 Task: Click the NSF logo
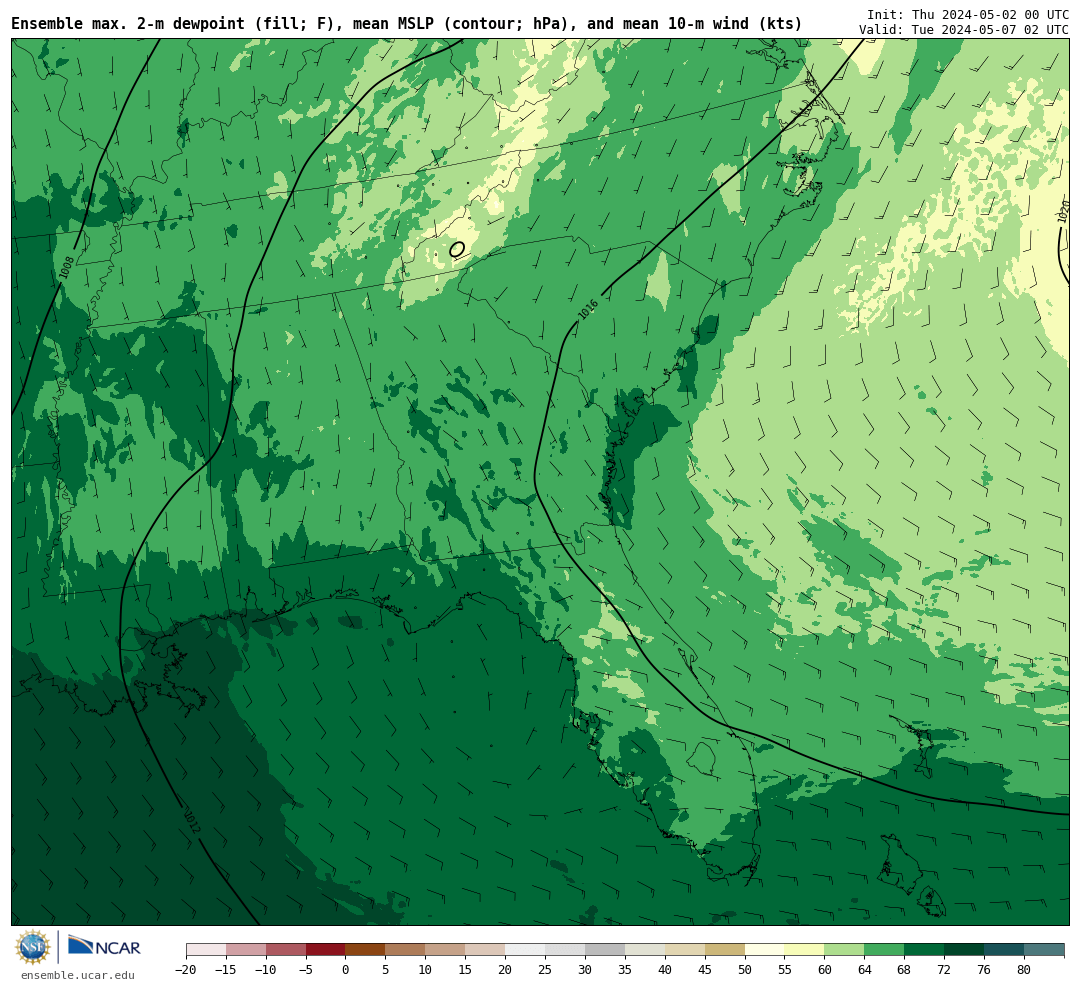click(x=33, y=947)
